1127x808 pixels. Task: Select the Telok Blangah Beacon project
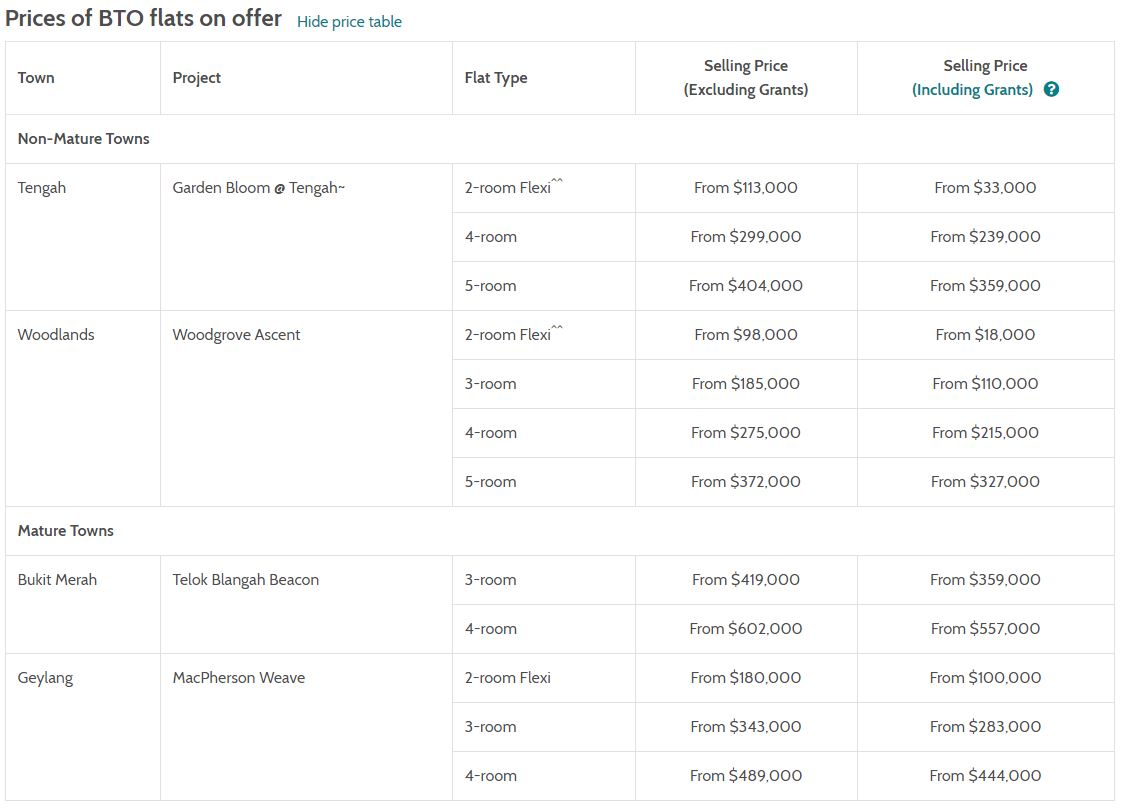click(245, 580)
